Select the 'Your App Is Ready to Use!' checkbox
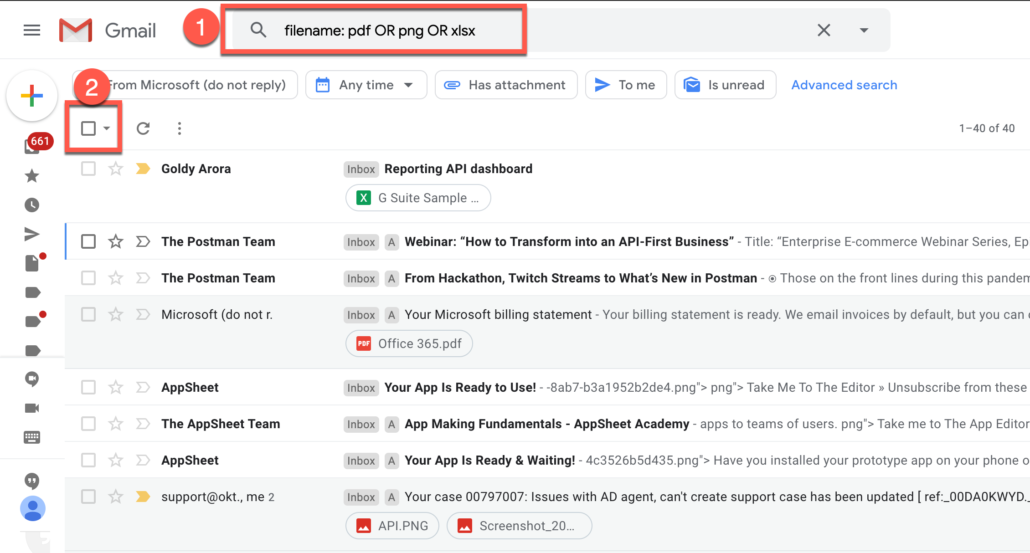 tap(88, 387)
